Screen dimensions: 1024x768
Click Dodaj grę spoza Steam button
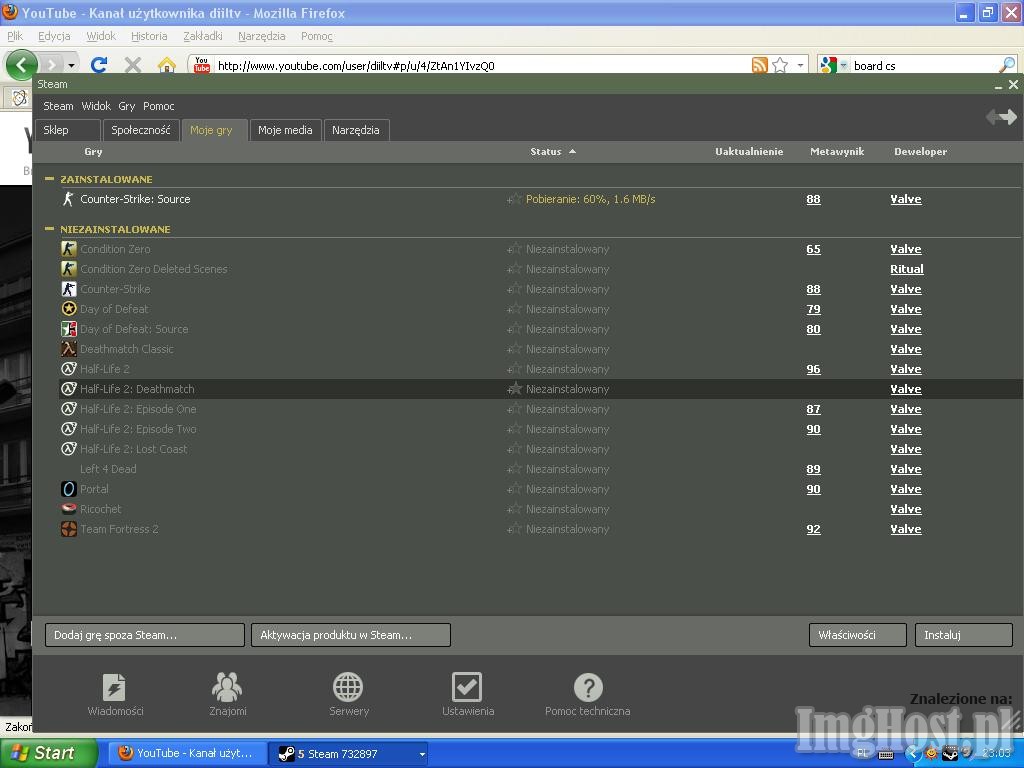[x=145, y=635]
